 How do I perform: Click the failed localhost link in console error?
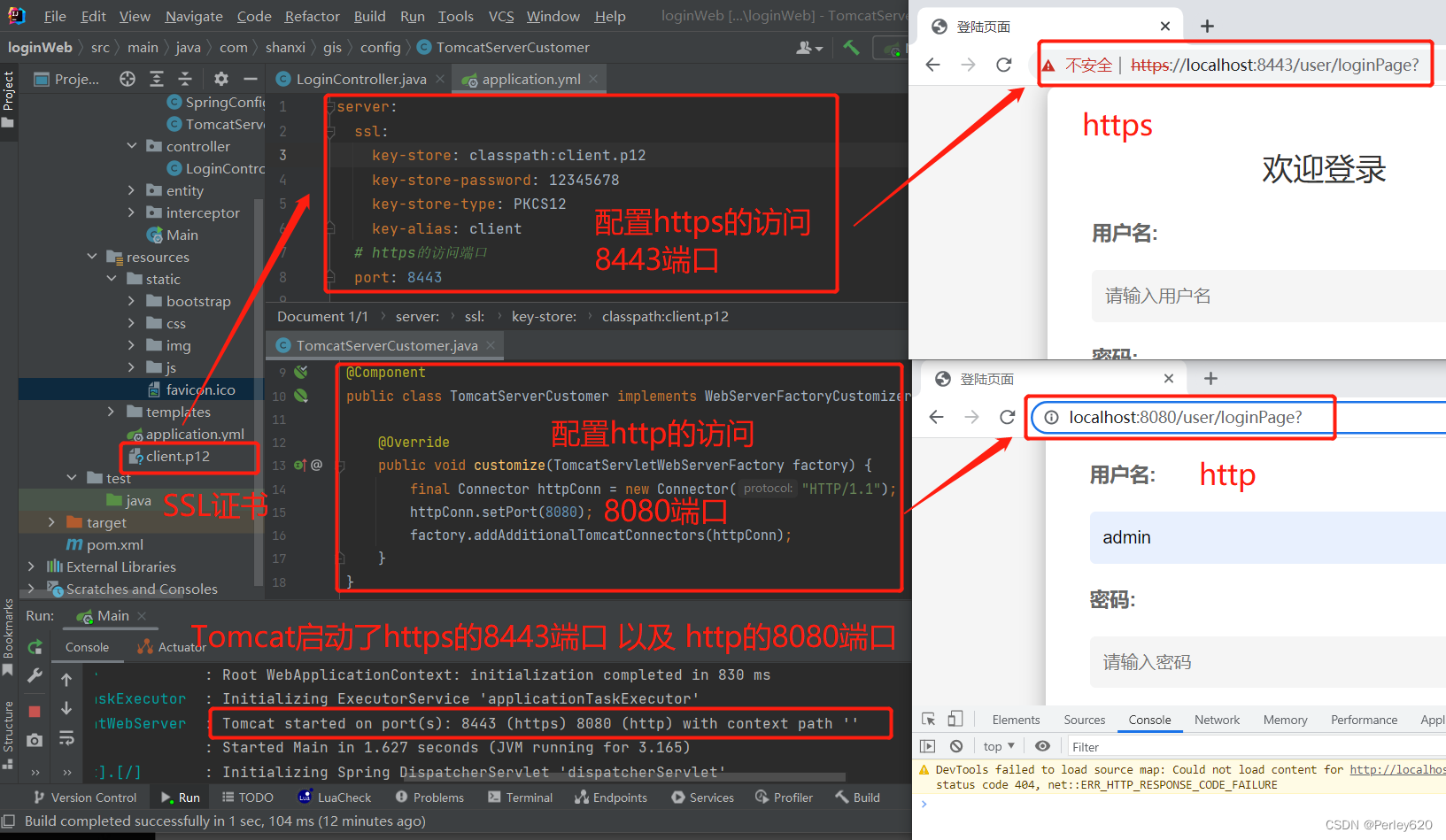pyautogui.click(x=1397, y=769)
